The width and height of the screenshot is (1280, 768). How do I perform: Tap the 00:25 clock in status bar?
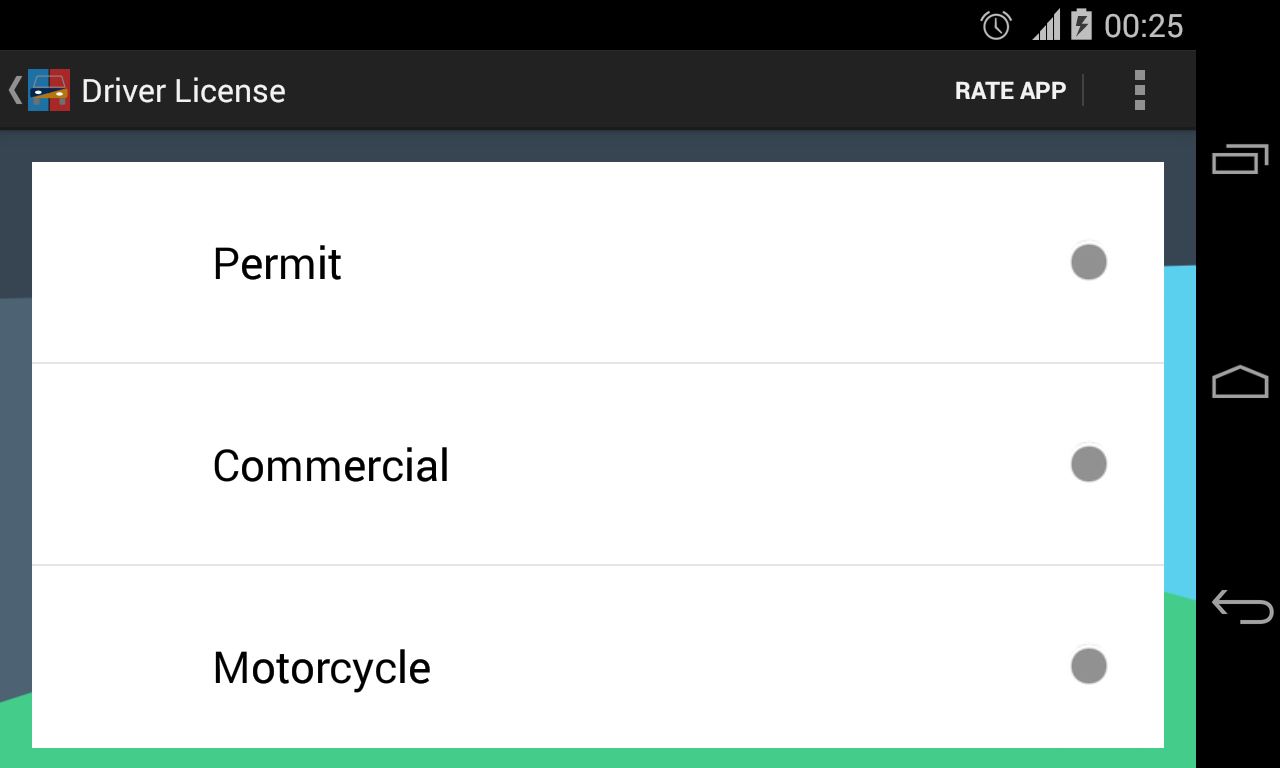(x=1143, y=25)
